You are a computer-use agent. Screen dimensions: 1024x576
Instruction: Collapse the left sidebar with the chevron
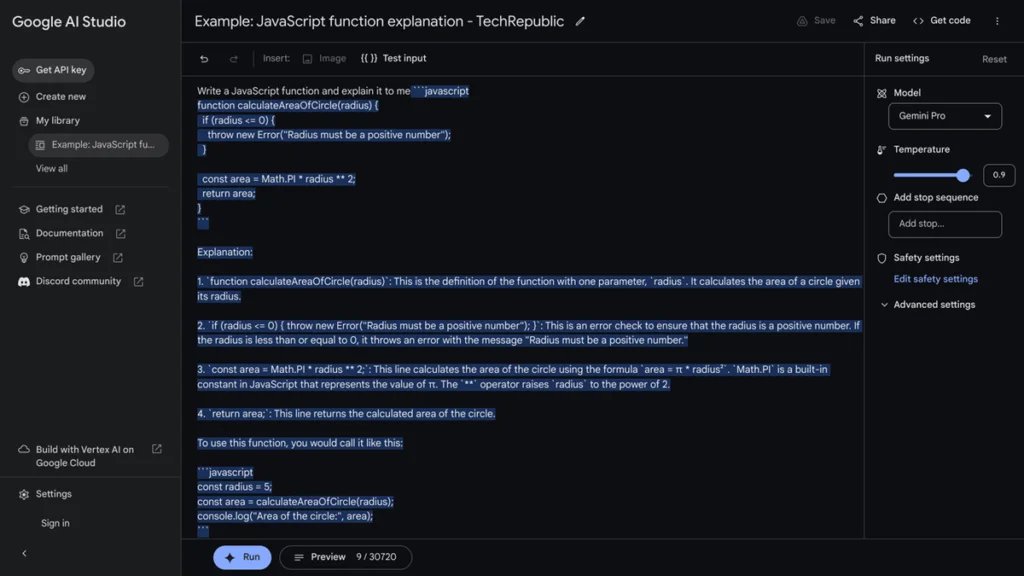(23, 552)
